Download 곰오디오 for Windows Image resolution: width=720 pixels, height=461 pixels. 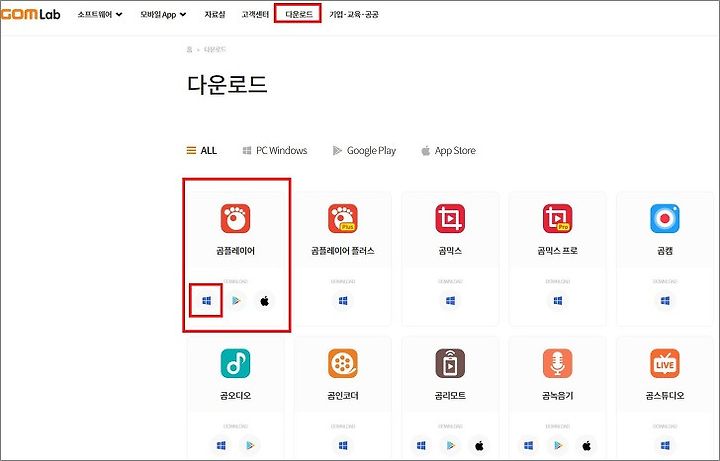click(x=221, y=445)
